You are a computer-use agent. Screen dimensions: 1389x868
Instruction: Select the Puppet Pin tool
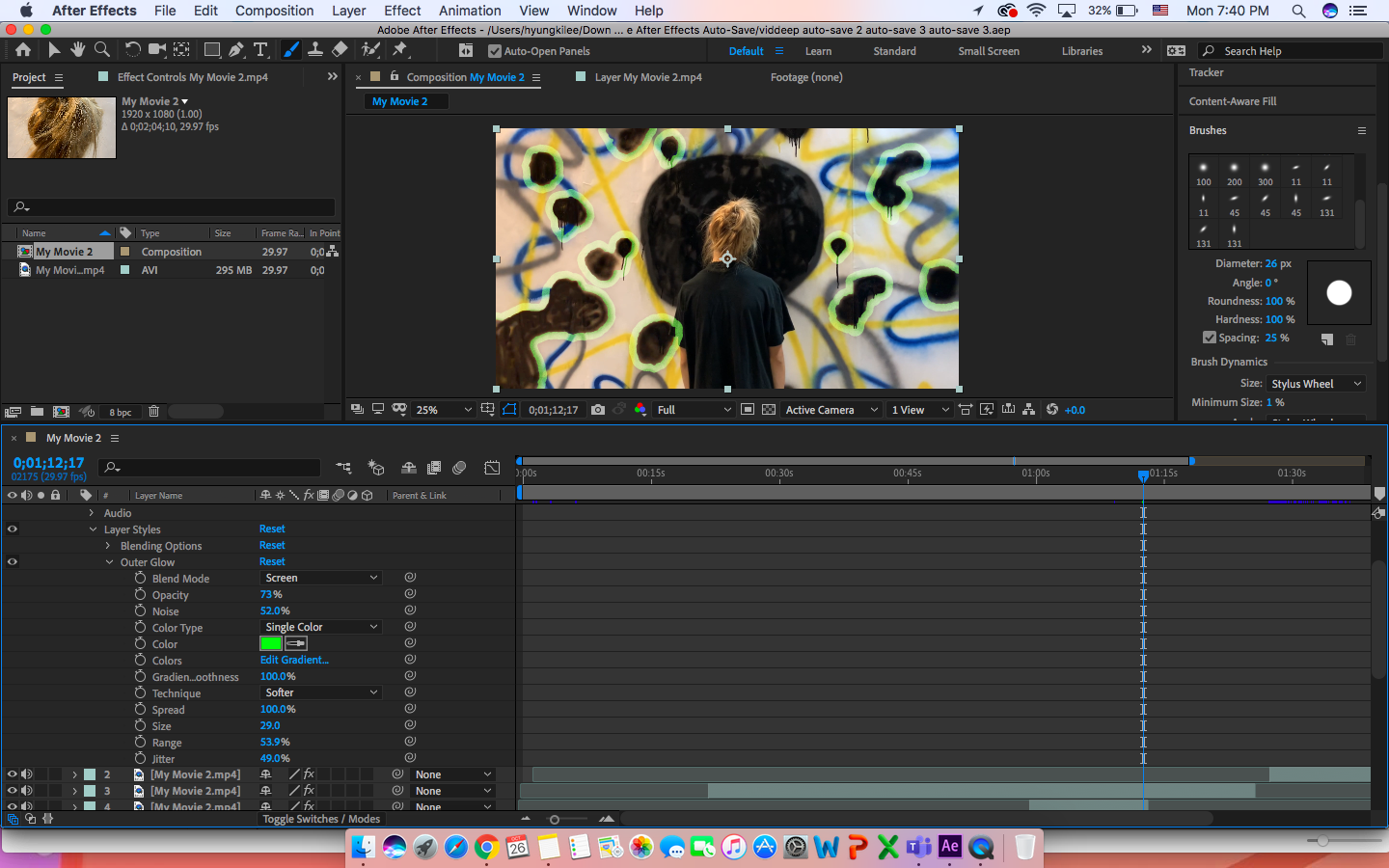[398, 49]
